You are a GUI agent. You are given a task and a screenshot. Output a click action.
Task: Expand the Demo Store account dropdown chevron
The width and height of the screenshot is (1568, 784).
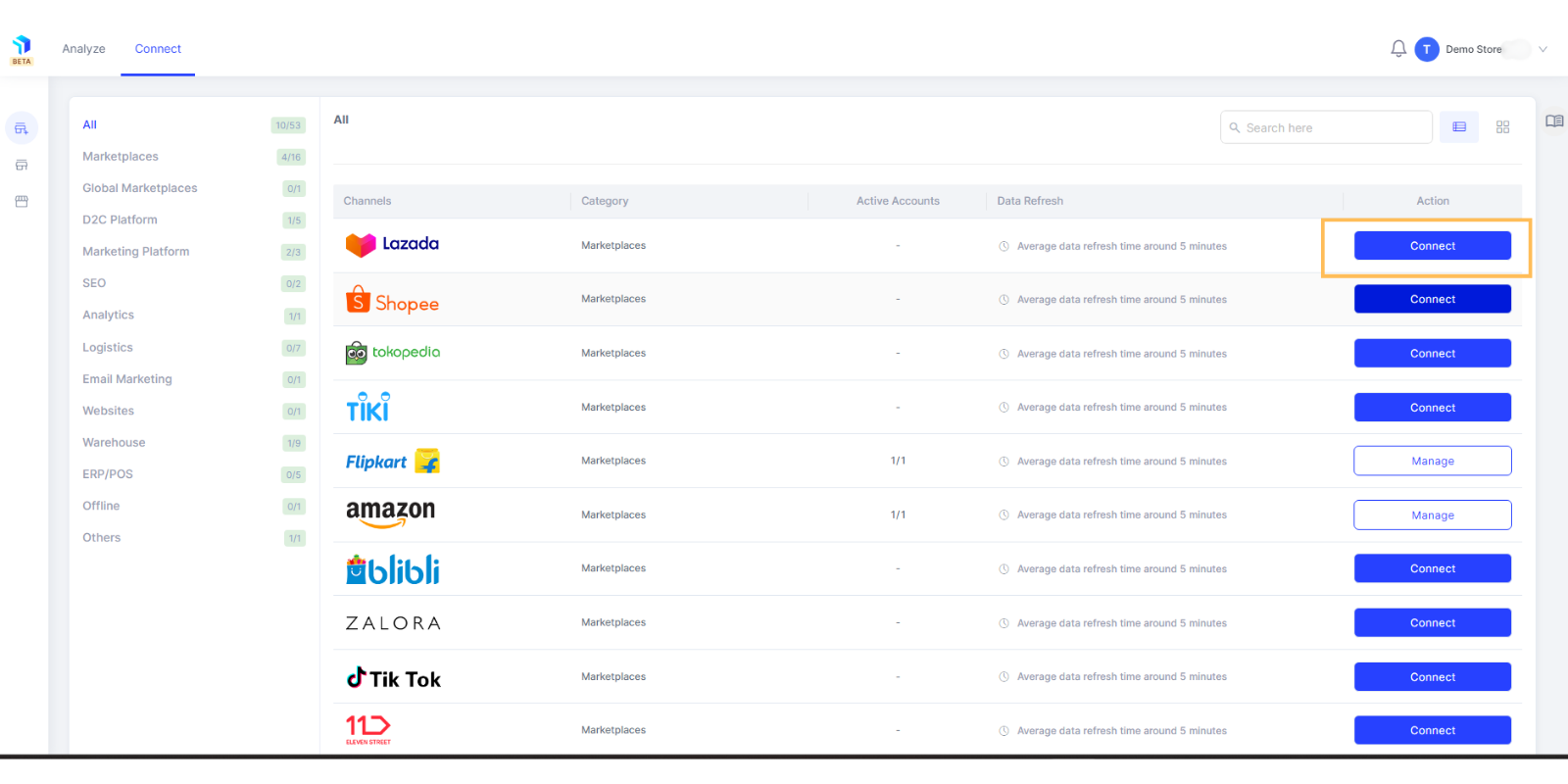[1543, 49]
